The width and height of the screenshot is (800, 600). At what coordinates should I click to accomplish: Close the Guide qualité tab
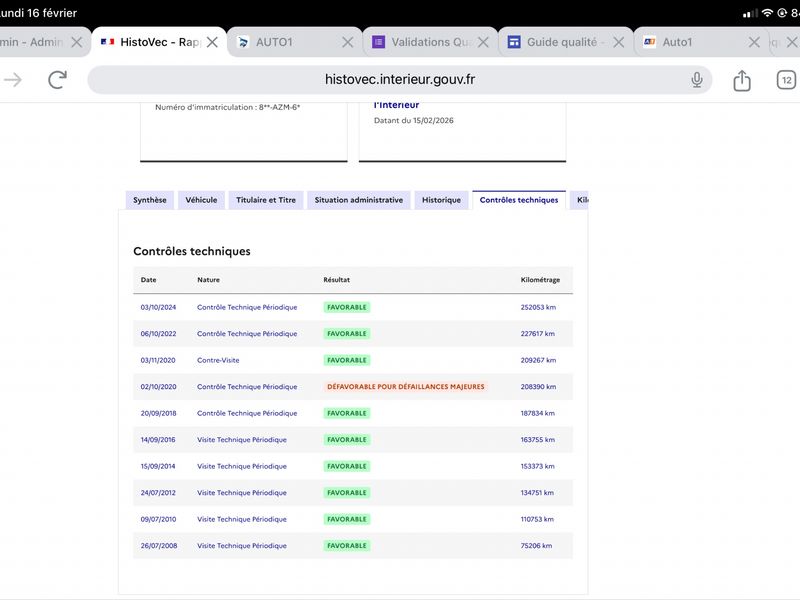click(x=619, y=42)
